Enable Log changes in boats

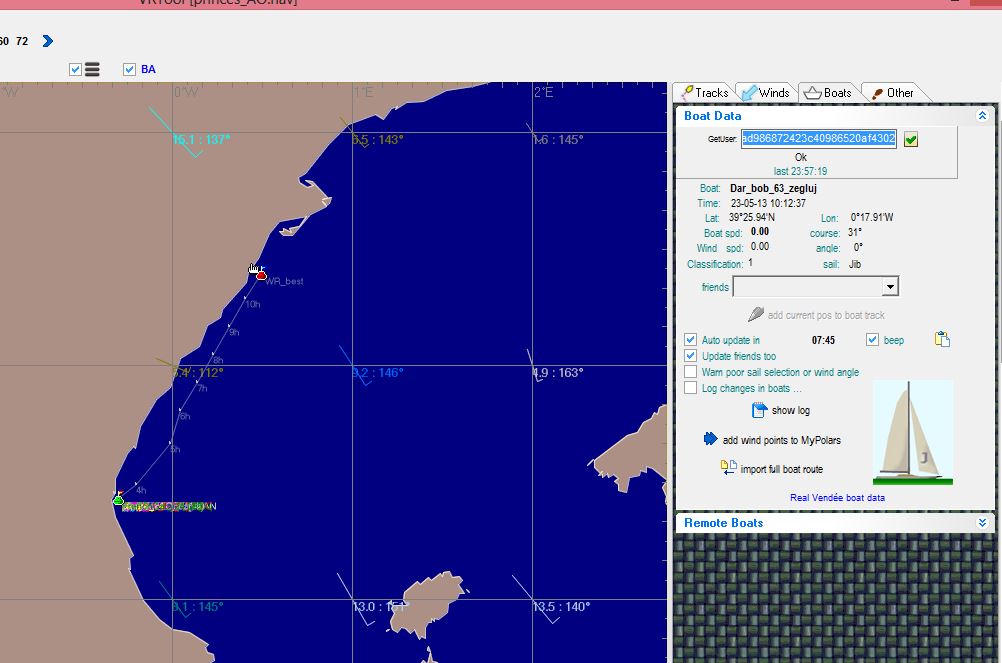[x=690, y=387]
